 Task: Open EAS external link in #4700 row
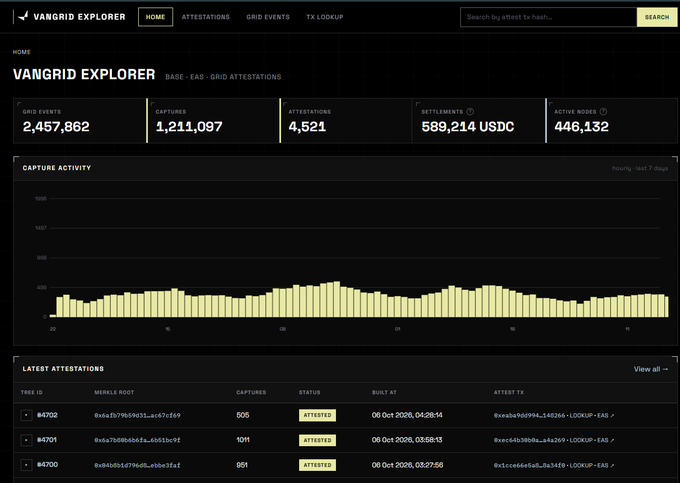[x=605, y=465]
